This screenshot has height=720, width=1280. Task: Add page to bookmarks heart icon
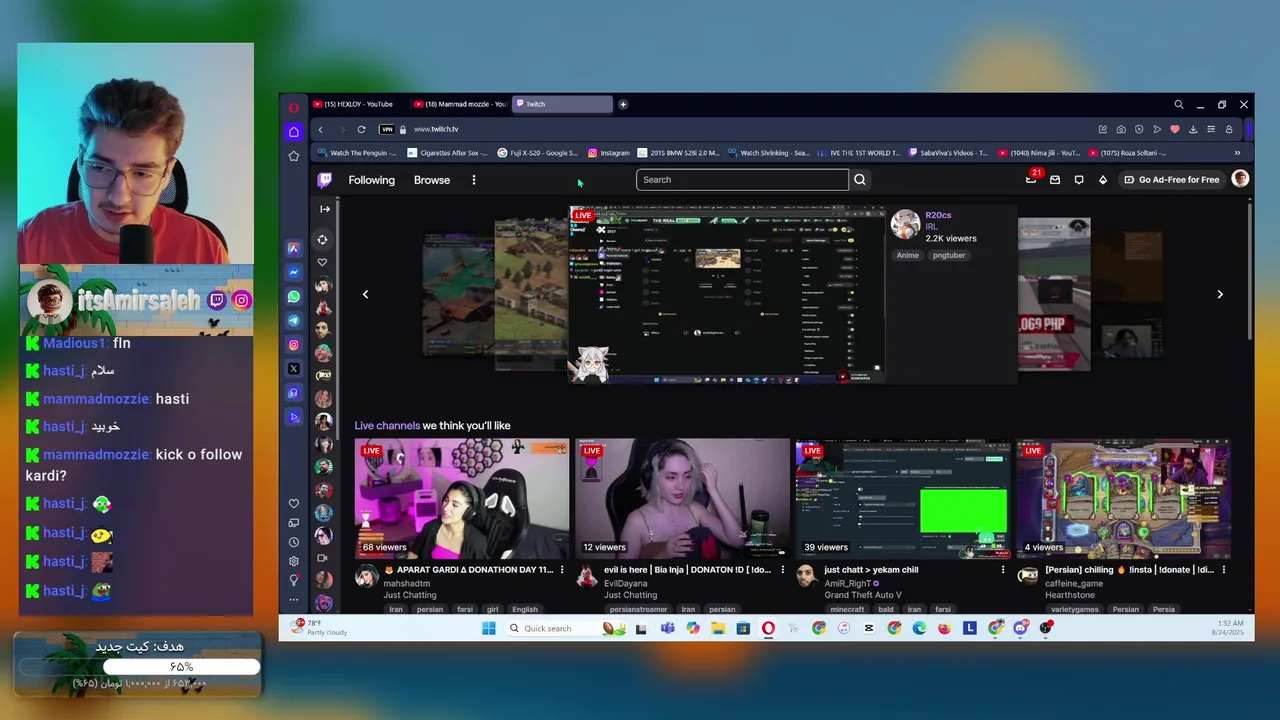[1175, 129]
